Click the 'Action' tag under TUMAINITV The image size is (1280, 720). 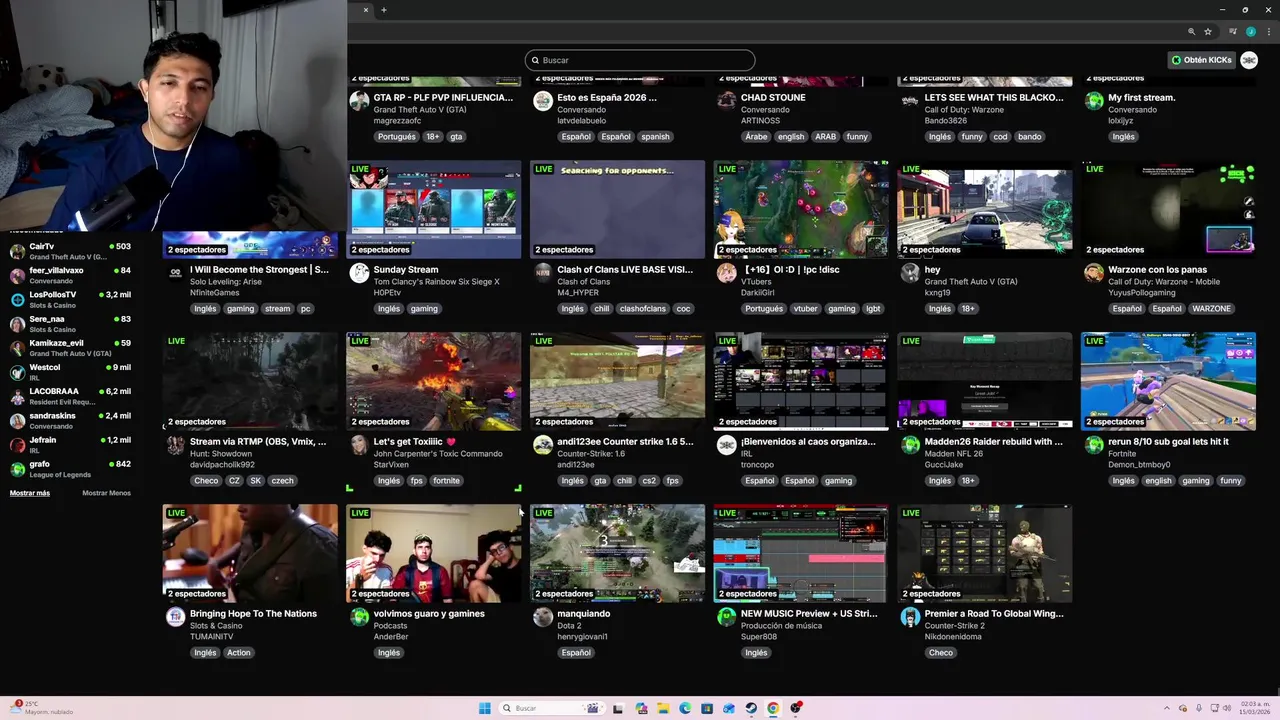tap(238, 653)
